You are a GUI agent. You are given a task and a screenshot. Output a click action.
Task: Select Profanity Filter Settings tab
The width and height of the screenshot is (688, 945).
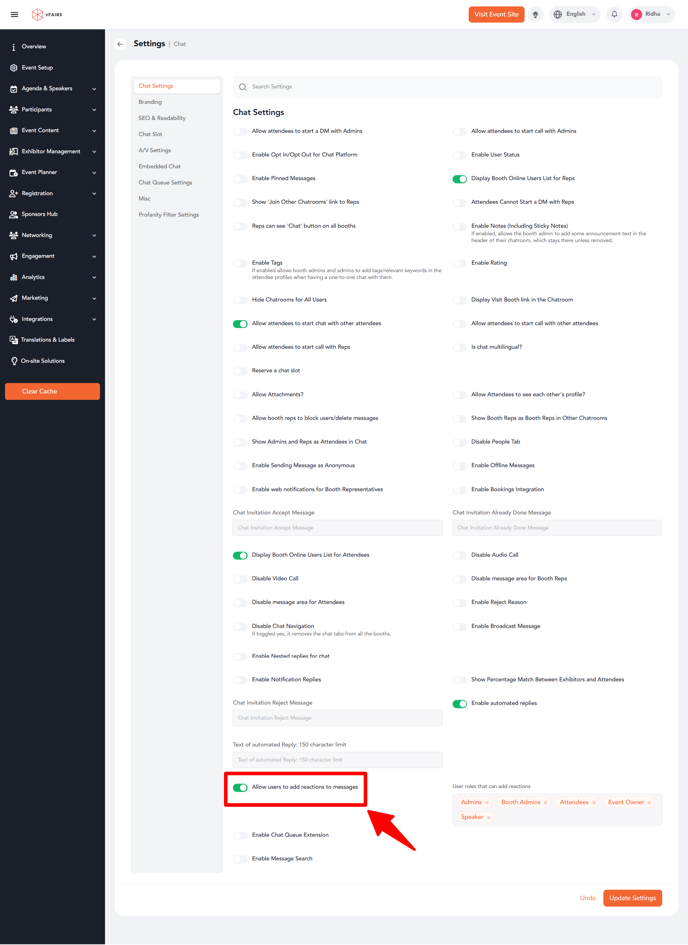pyautogui.click(x=168, y=215)
